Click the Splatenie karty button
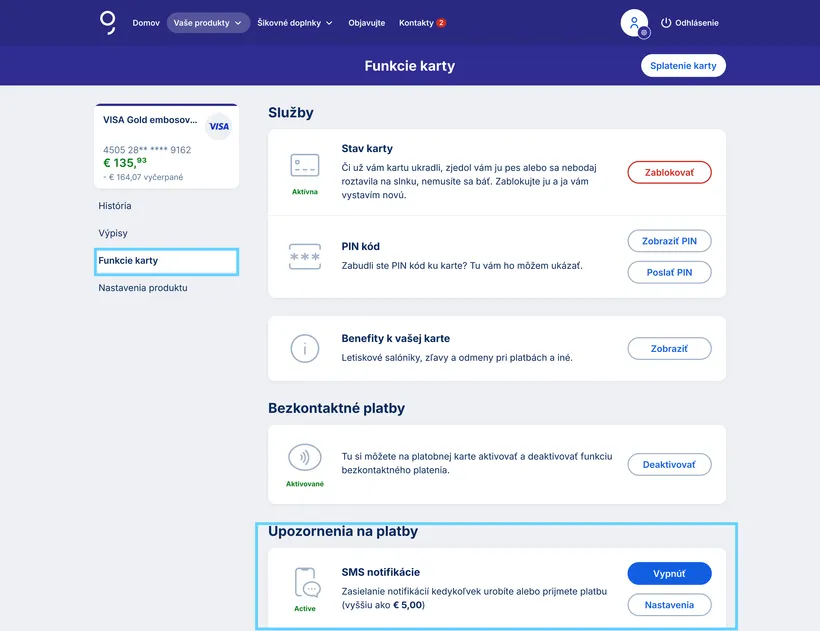Image resolution: width=820 pixels, height=631 pixels. coord(683,66)
